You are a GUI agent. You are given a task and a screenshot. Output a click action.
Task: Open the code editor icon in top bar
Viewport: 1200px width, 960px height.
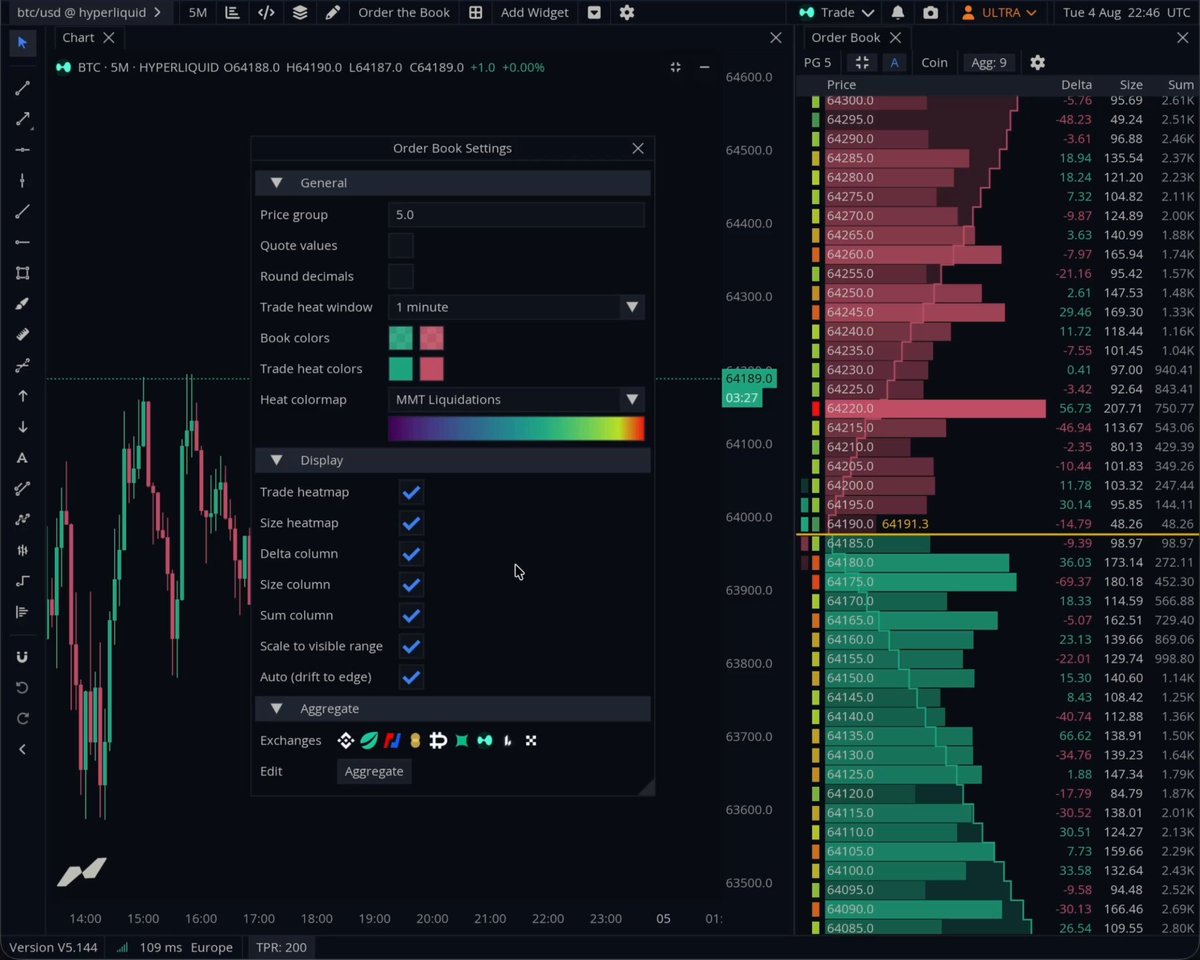[266, 13]
